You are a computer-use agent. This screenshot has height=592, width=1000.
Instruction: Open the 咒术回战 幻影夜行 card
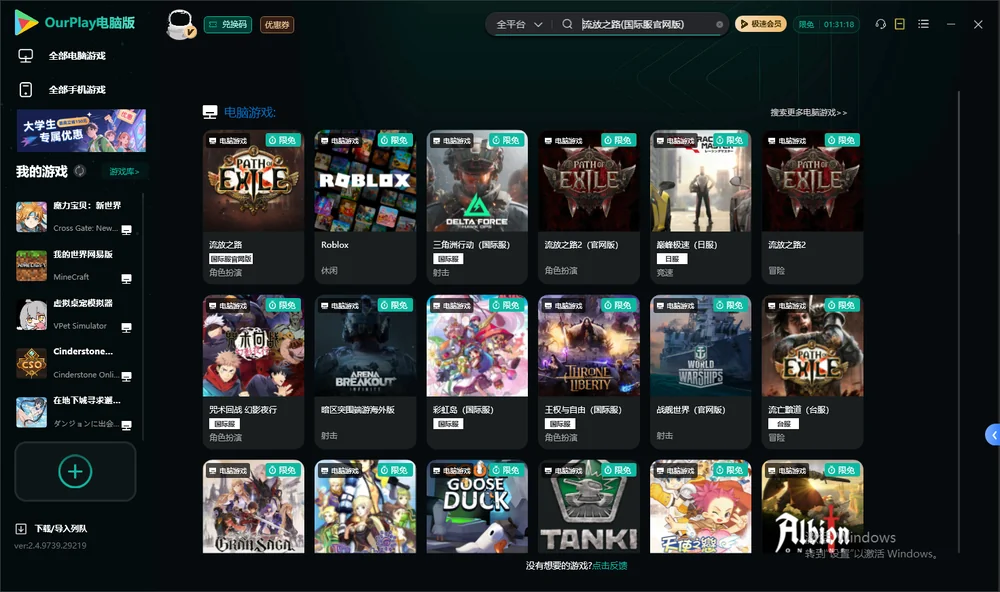[253, 372]
